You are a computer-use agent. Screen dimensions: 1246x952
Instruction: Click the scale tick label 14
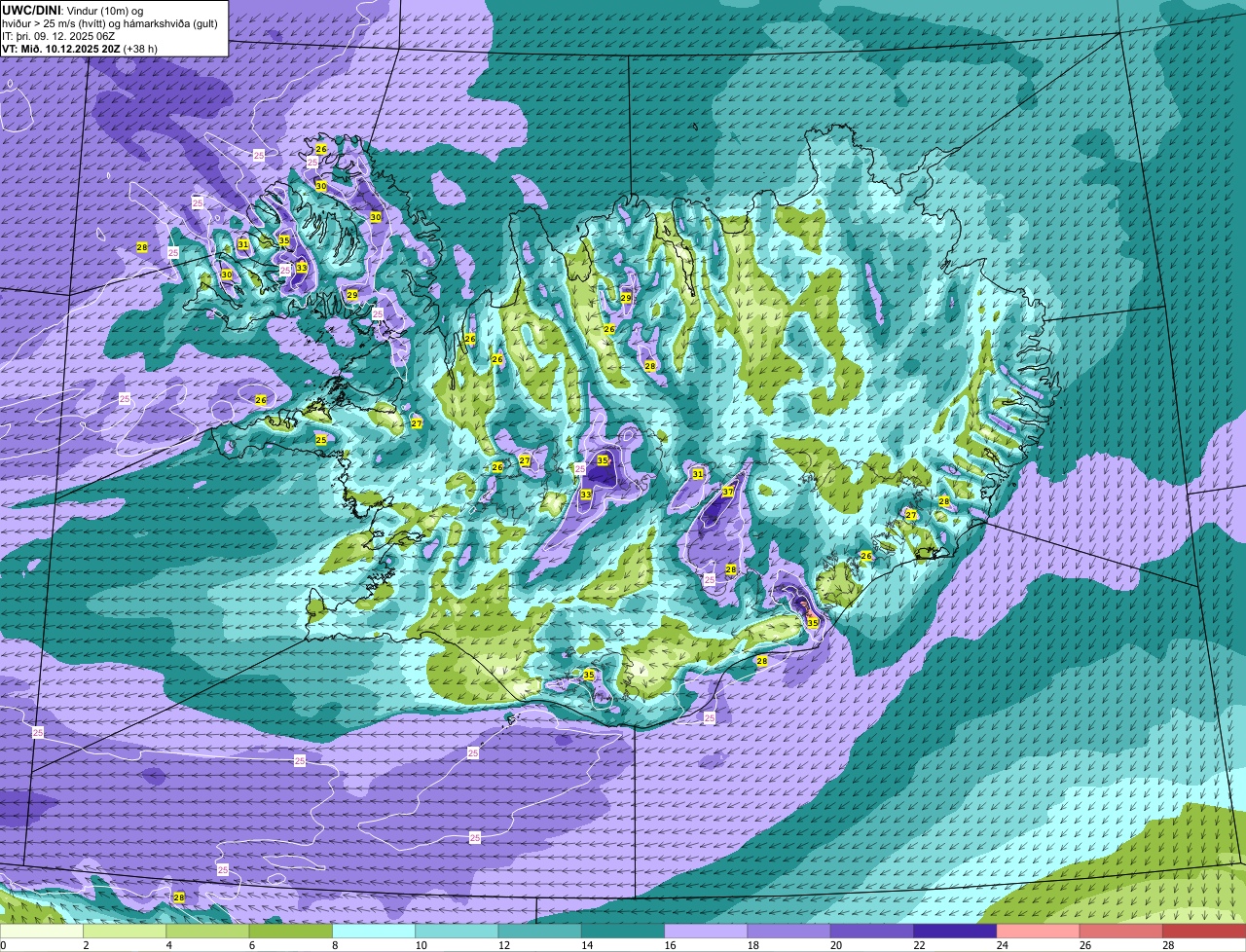(586, 945)
